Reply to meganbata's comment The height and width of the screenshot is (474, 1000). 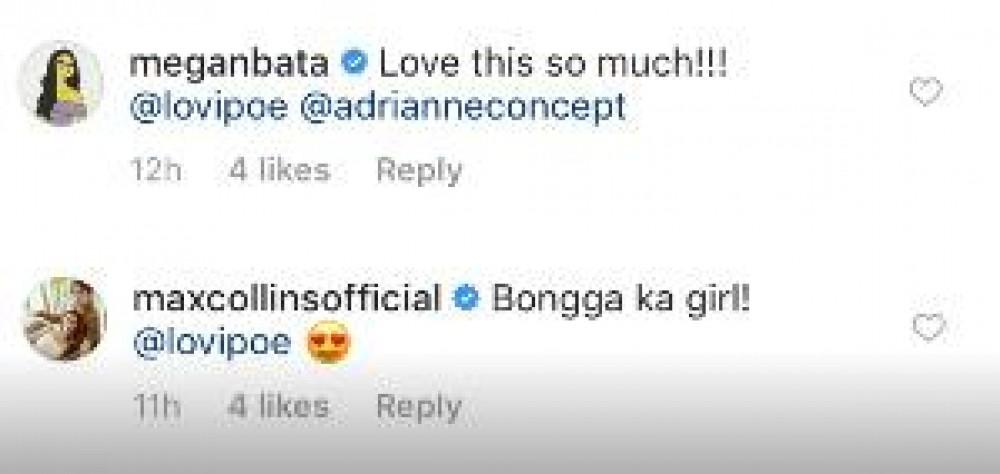[418, 171]
